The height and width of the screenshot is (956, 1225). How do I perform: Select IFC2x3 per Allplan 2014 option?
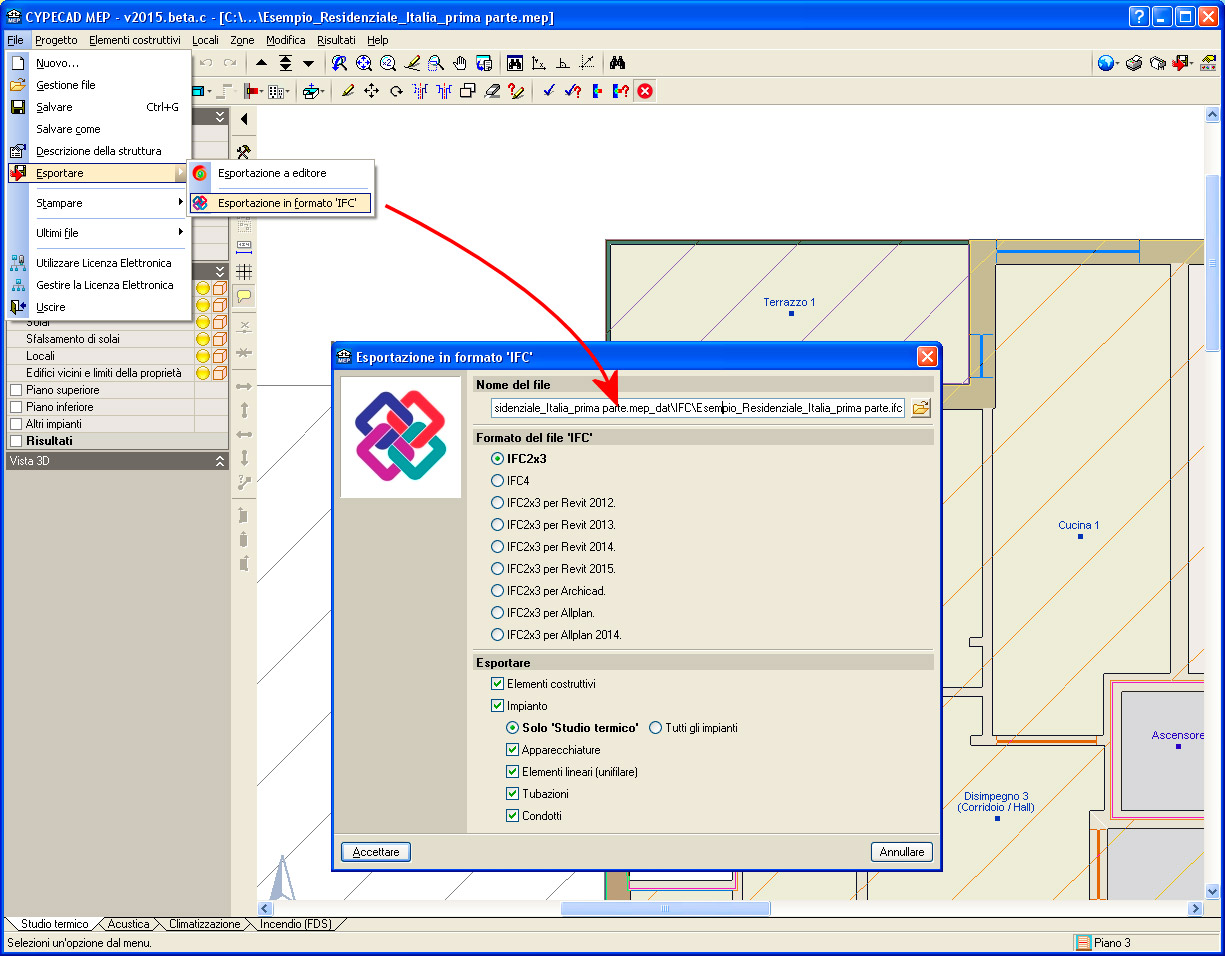pyautogui.click(x=497, y=635)
